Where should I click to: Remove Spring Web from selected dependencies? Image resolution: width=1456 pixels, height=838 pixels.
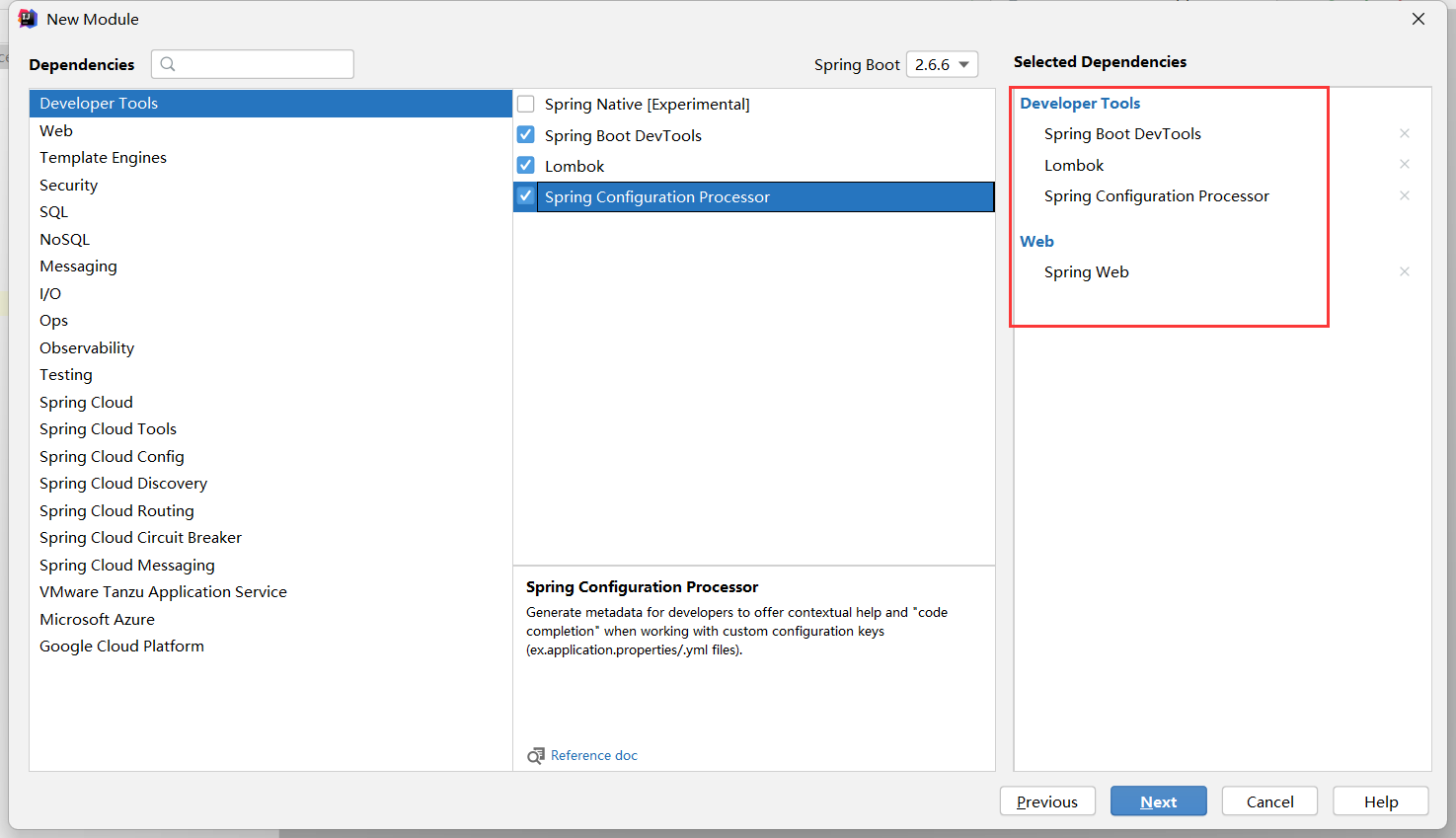click(x=1404, y=271)
